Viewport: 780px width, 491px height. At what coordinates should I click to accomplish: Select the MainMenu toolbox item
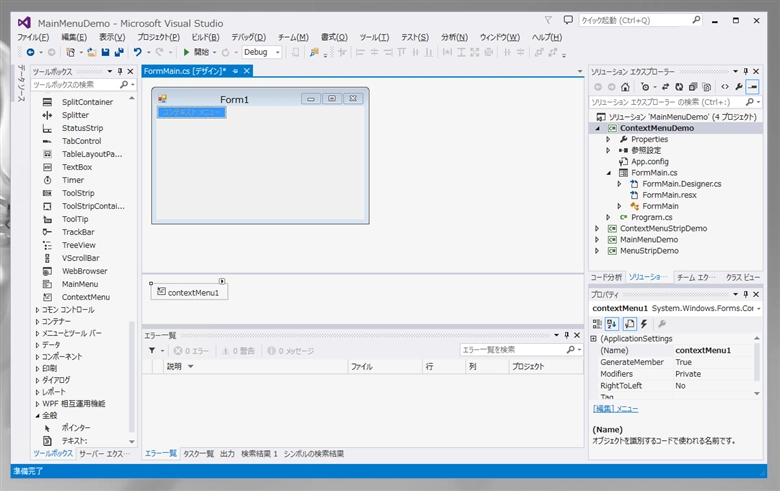point(80,284)
